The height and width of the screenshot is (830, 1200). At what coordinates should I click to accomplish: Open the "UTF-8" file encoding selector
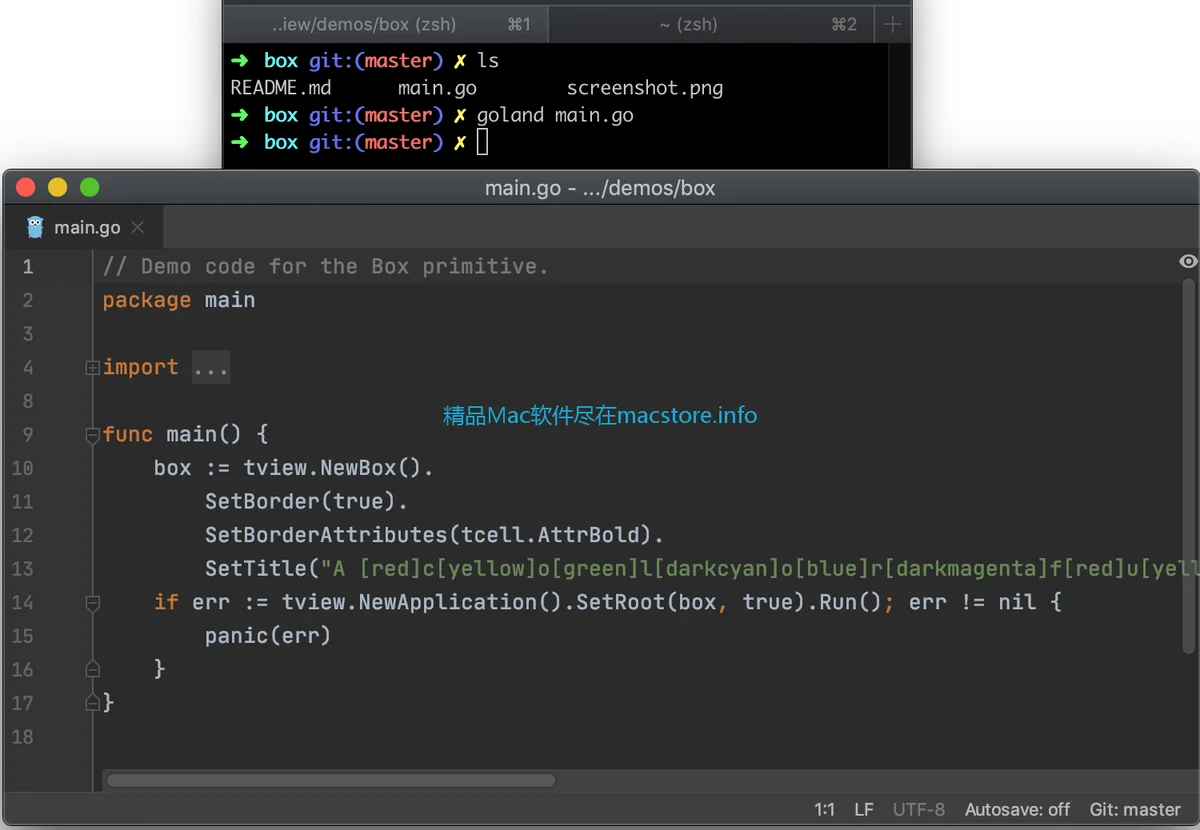tap(919, 809)
